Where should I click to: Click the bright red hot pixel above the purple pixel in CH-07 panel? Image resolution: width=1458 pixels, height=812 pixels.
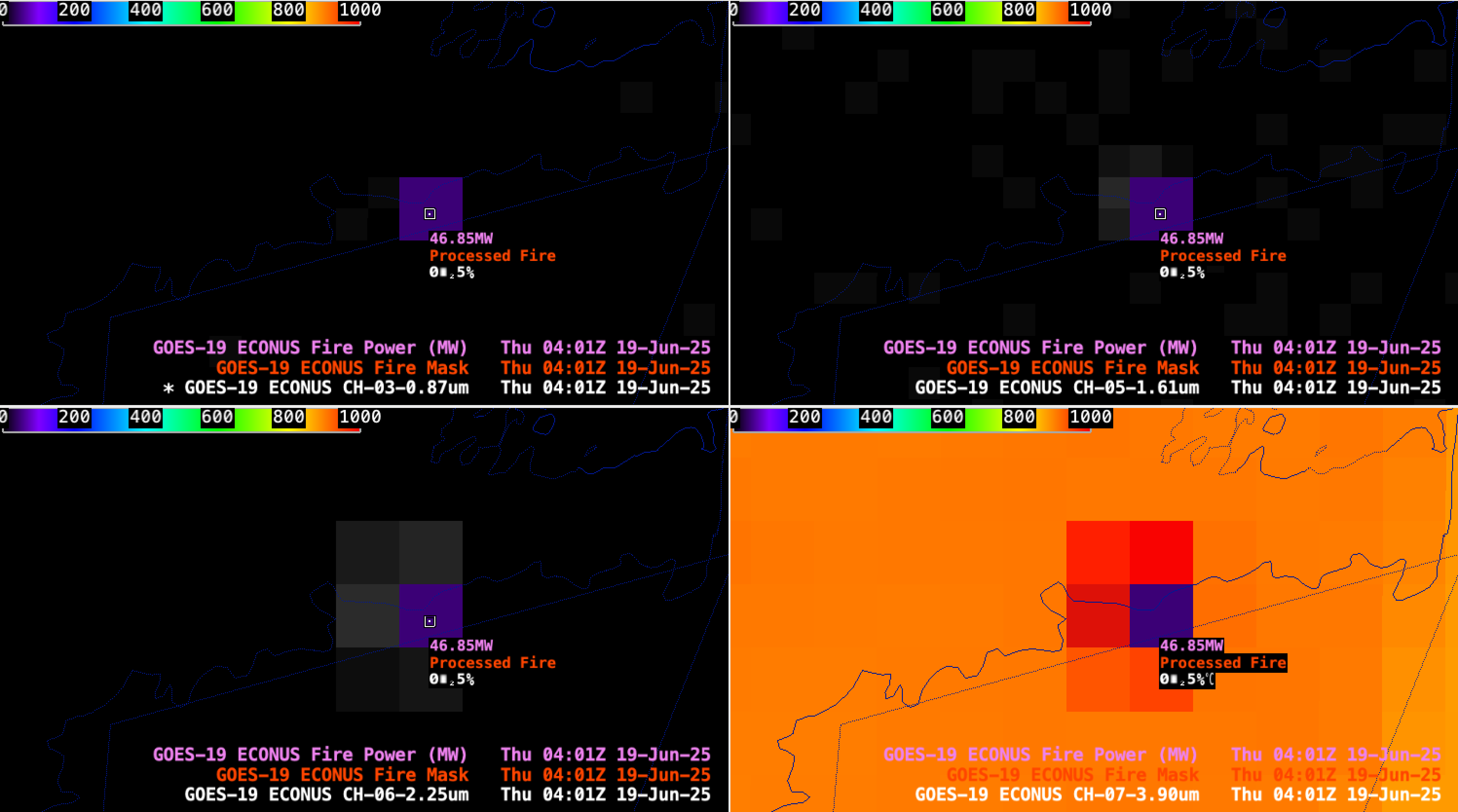pyautogui.click(x=1161, y=553)
